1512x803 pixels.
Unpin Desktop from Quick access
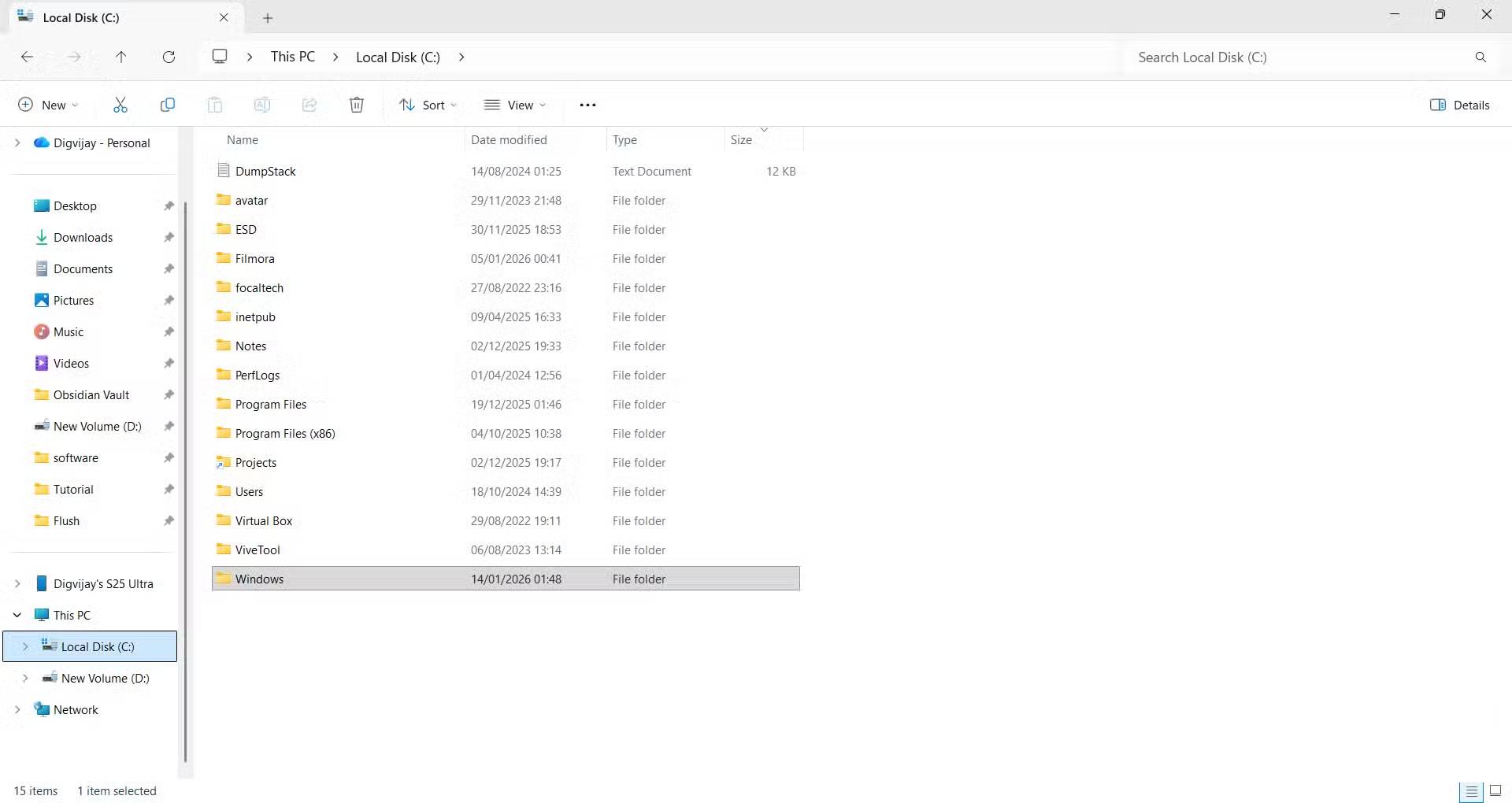coord(169,206)
